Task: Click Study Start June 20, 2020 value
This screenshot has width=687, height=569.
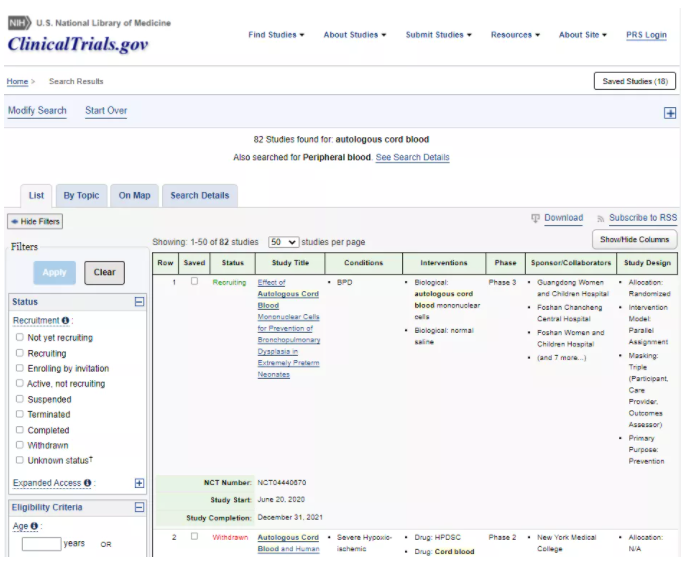Action: coord(281,500)
